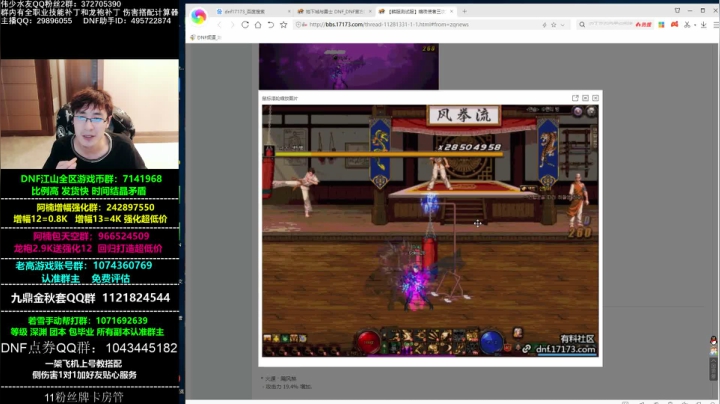Click the 阿楠包天空群 966524509 text

(91, 236)
